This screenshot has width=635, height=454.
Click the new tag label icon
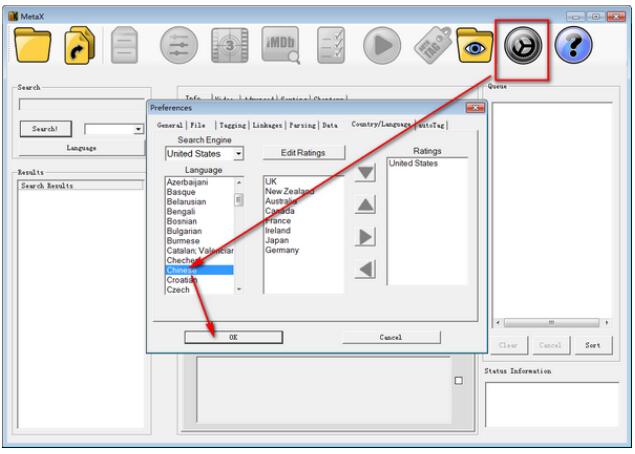[433, 45]
